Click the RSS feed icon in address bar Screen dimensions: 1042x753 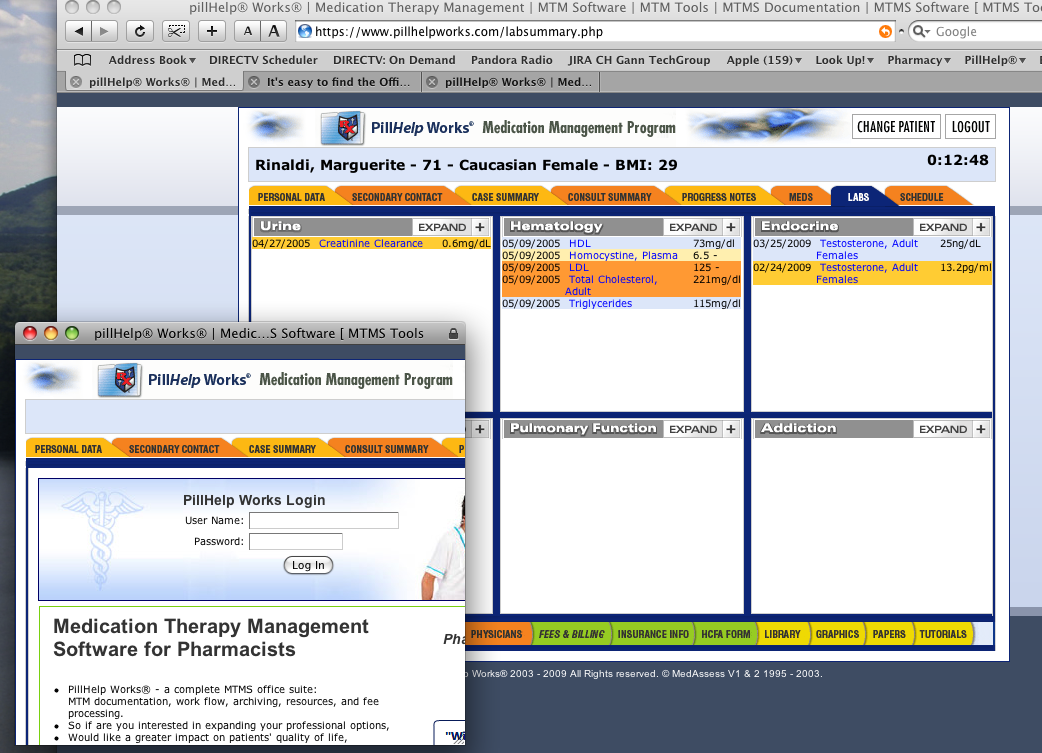[885, 32]
